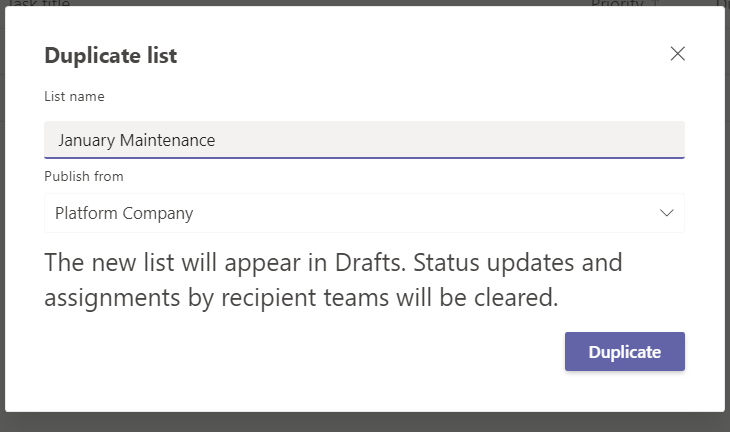Close the Duplicate list dialog
Screen dimensions: 730x432
pos(678,54)
